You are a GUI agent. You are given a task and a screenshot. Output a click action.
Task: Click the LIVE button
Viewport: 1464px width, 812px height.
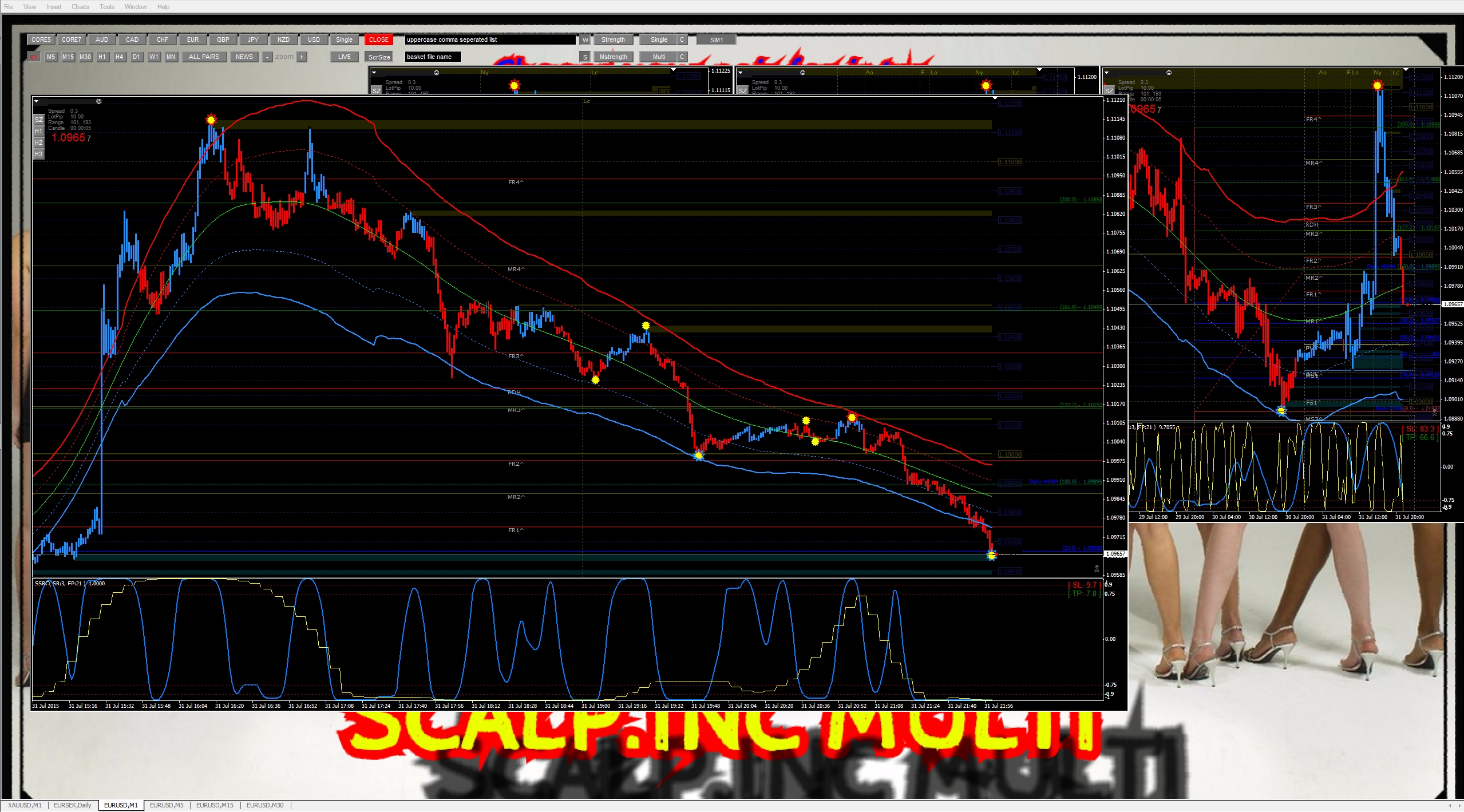click(345, 57)
